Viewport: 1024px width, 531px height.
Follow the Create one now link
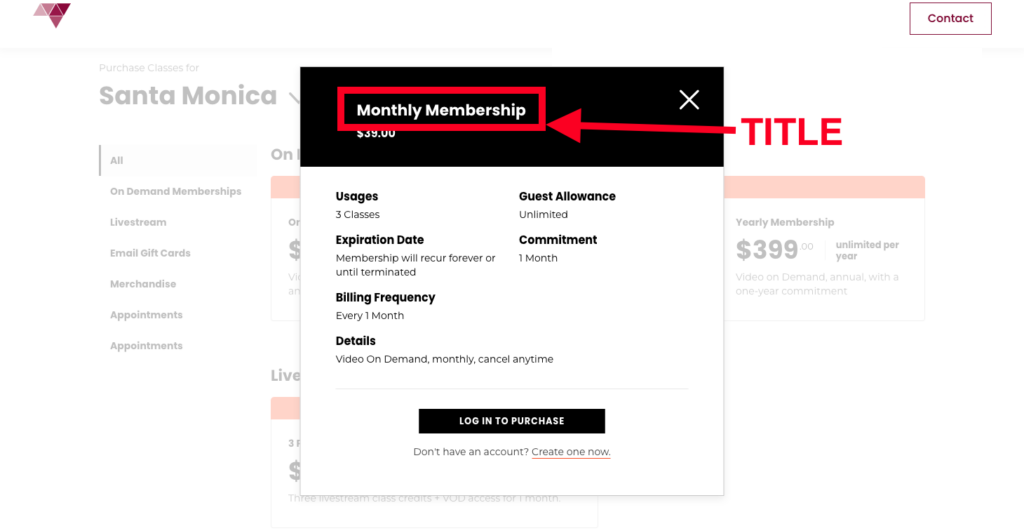point(570,452)
